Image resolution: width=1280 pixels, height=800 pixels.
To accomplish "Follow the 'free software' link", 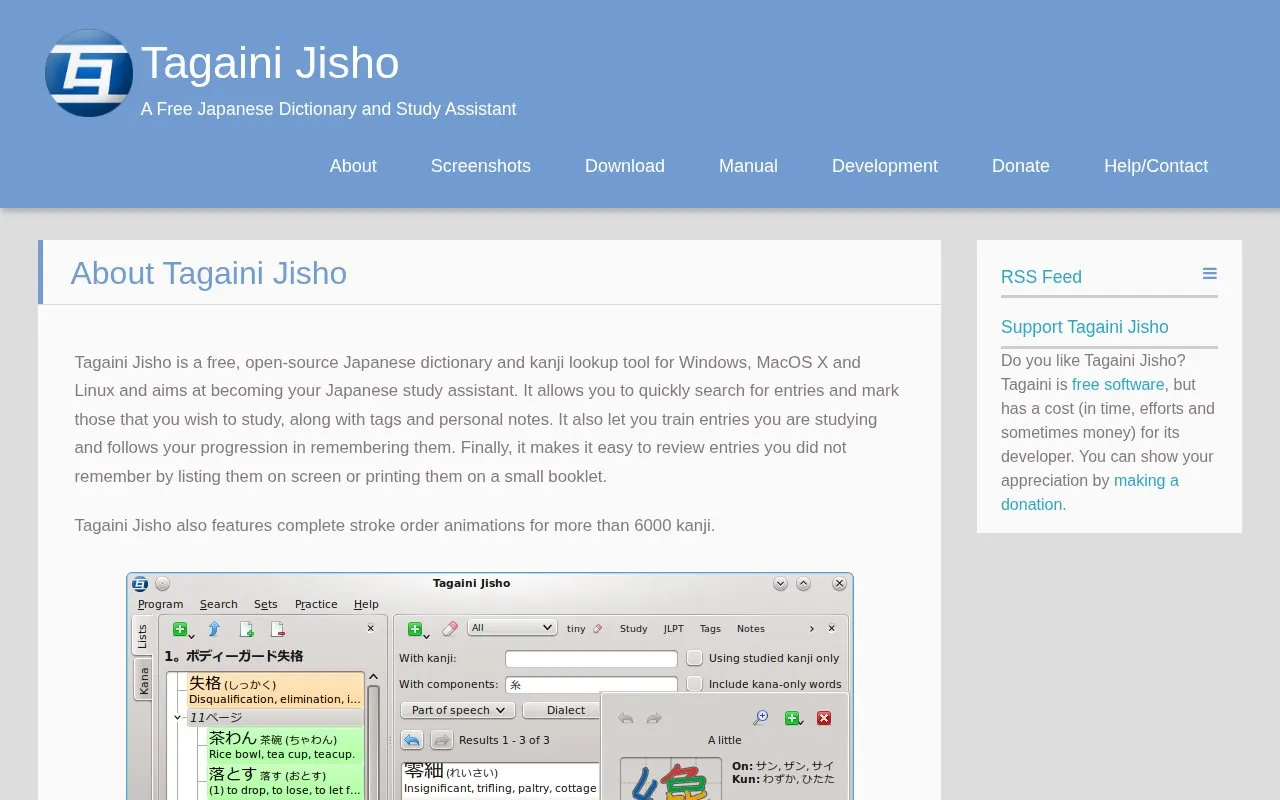I will click(1118, 384).
